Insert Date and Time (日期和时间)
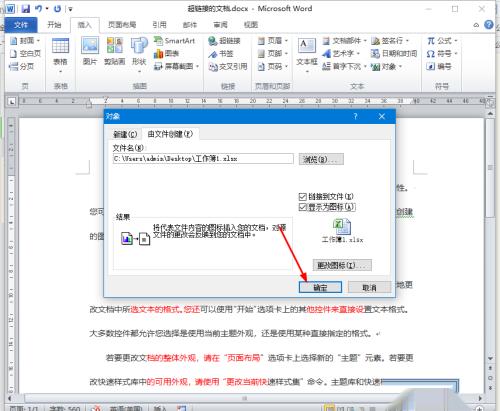 pos(394,53)
